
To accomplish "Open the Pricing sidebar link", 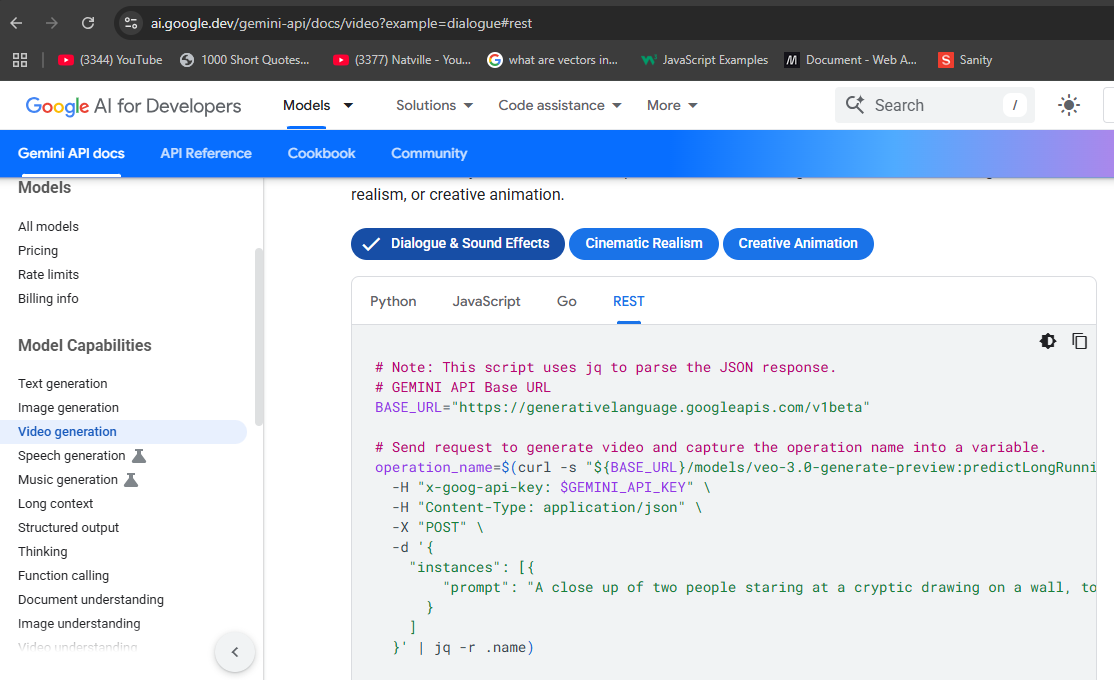I will [38, 251].
